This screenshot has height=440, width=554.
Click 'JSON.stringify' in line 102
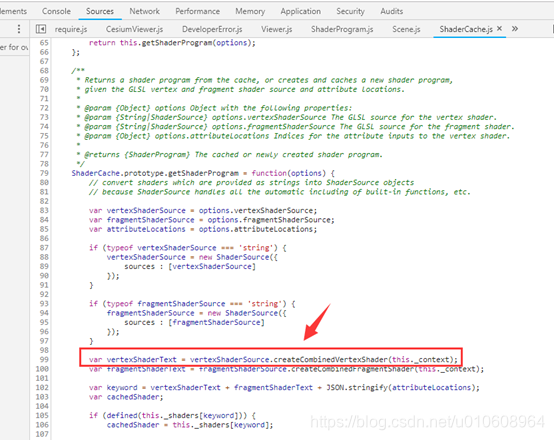click(357, 388)
